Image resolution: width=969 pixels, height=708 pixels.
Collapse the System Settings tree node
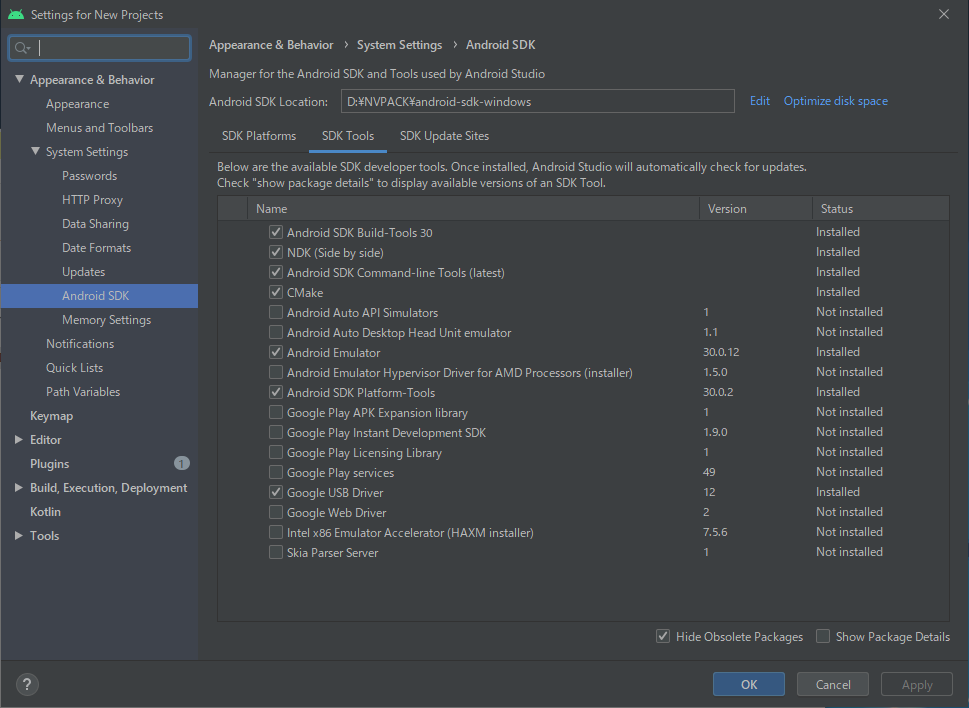[35, 151]
